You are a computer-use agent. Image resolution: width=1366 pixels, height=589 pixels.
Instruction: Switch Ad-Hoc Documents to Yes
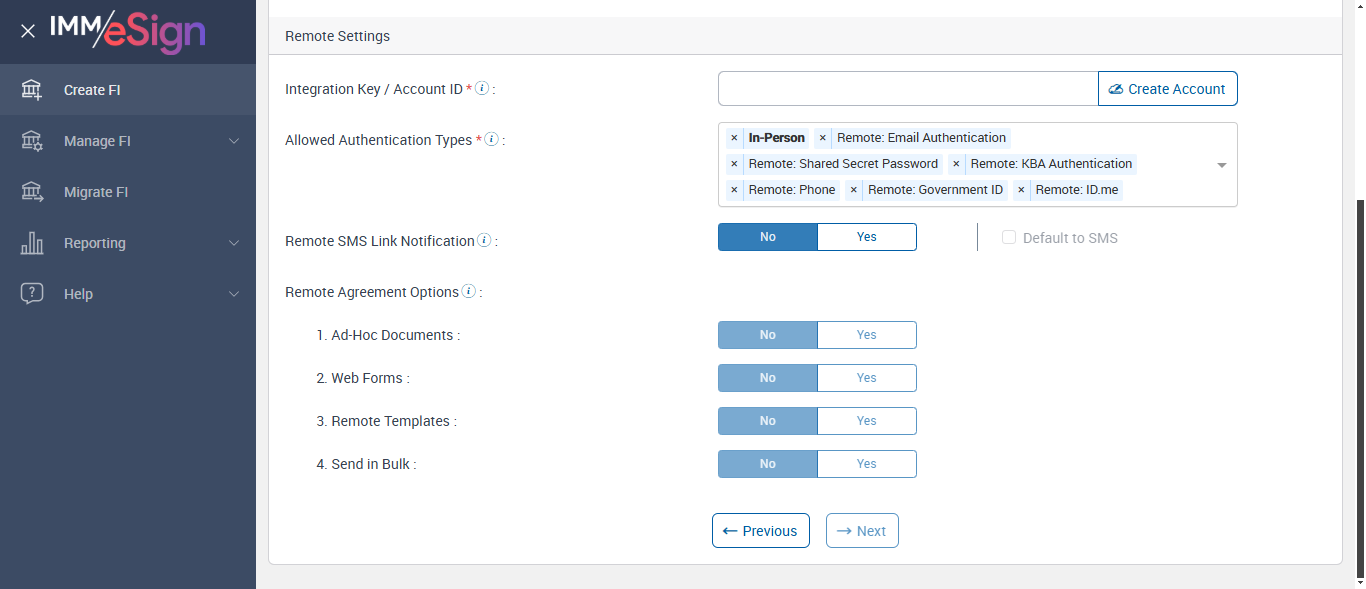click(x=866, y=335)
